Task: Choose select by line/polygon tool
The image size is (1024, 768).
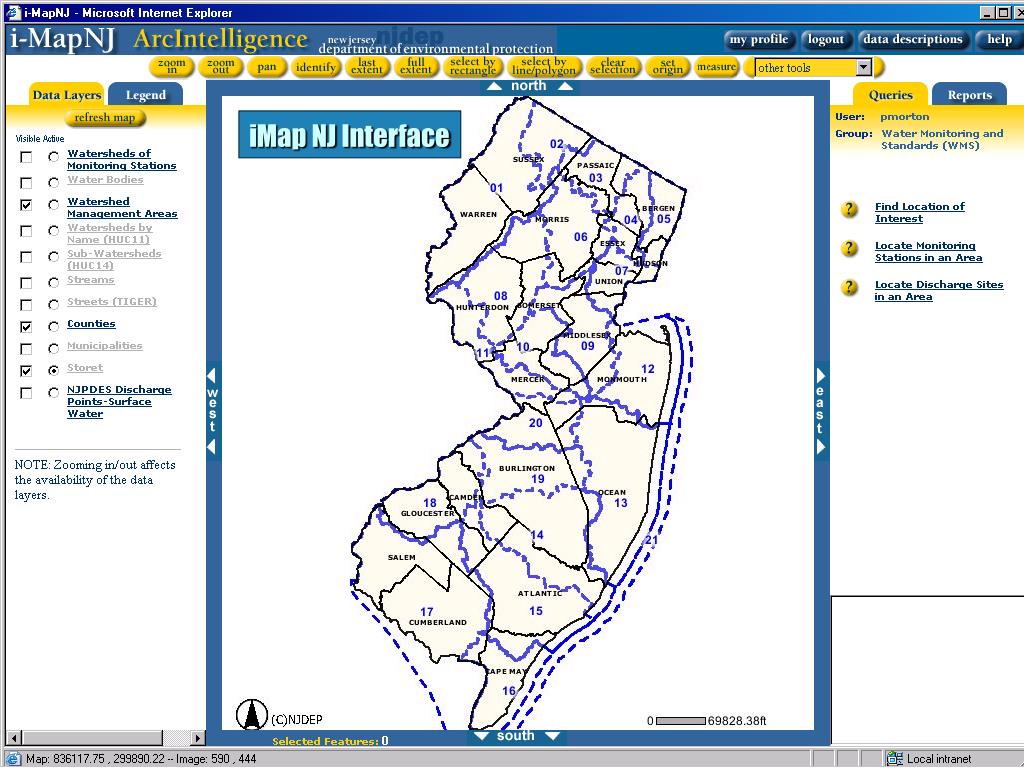Action: (544, 66)
